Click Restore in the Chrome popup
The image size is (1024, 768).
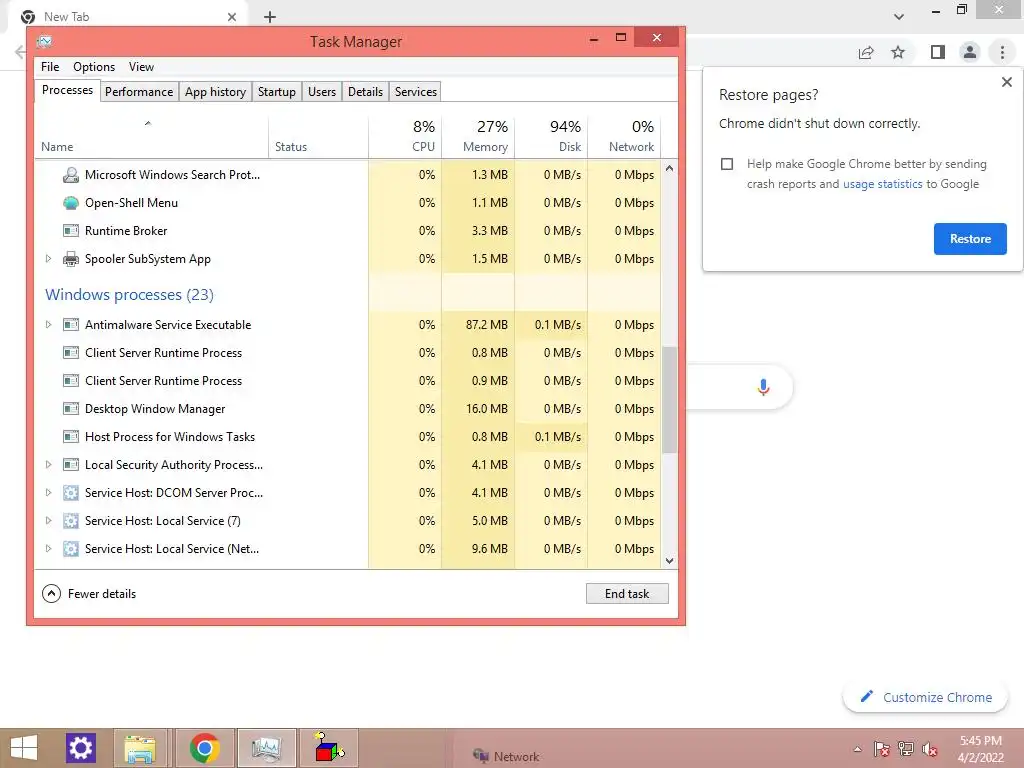pyautogui.click(x=970, y=239)
